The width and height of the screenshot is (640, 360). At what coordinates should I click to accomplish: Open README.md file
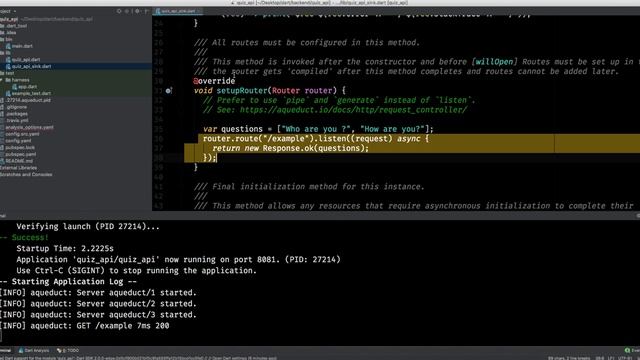point(19,161)
